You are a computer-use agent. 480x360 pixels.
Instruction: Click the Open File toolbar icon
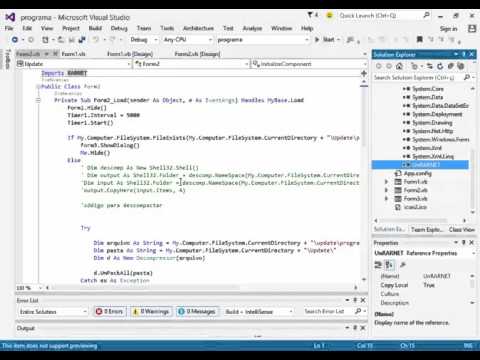coord(61,40)
